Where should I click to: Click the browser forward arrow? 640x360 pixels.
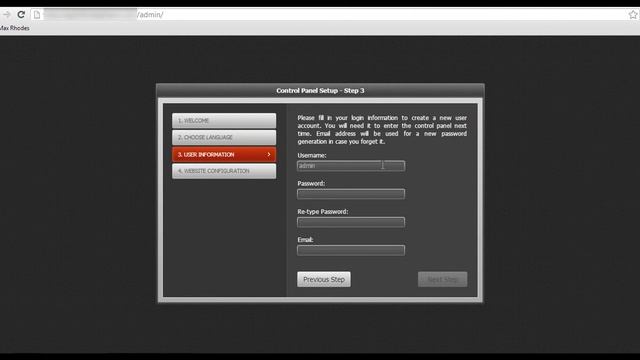(6, 15)
